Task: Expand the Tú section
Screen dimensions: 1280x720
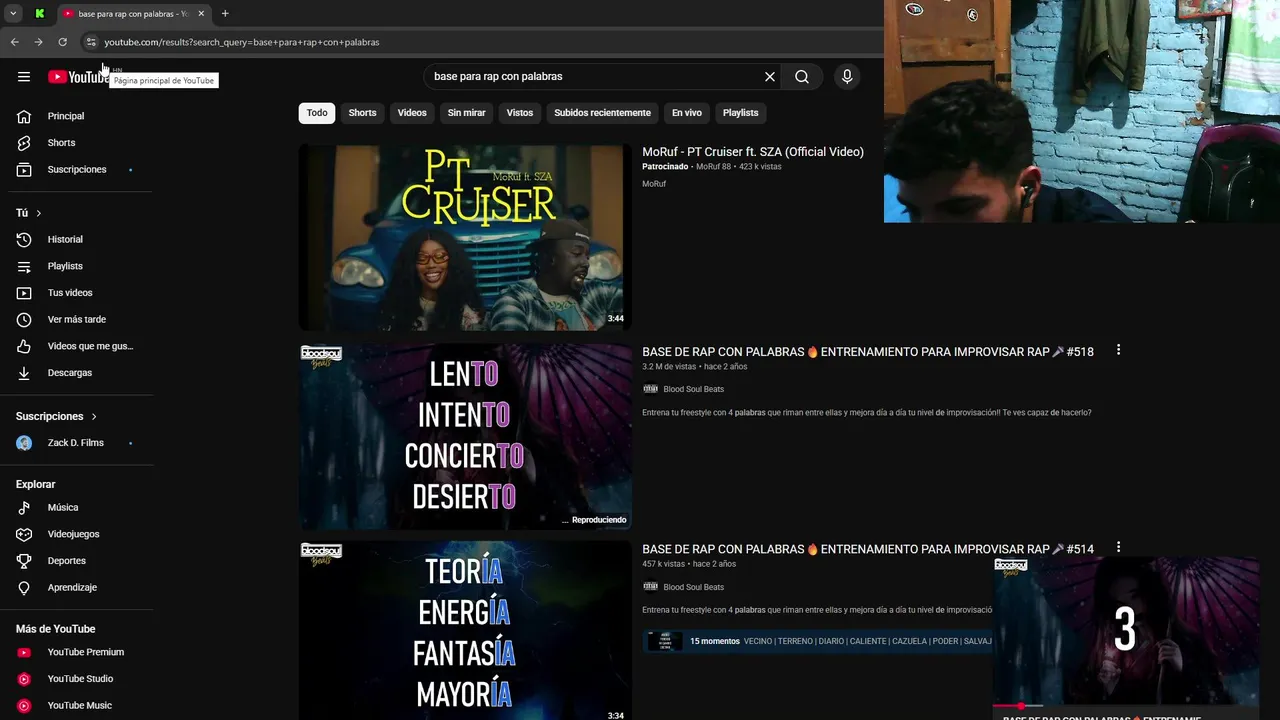Action: coord(29,213)
